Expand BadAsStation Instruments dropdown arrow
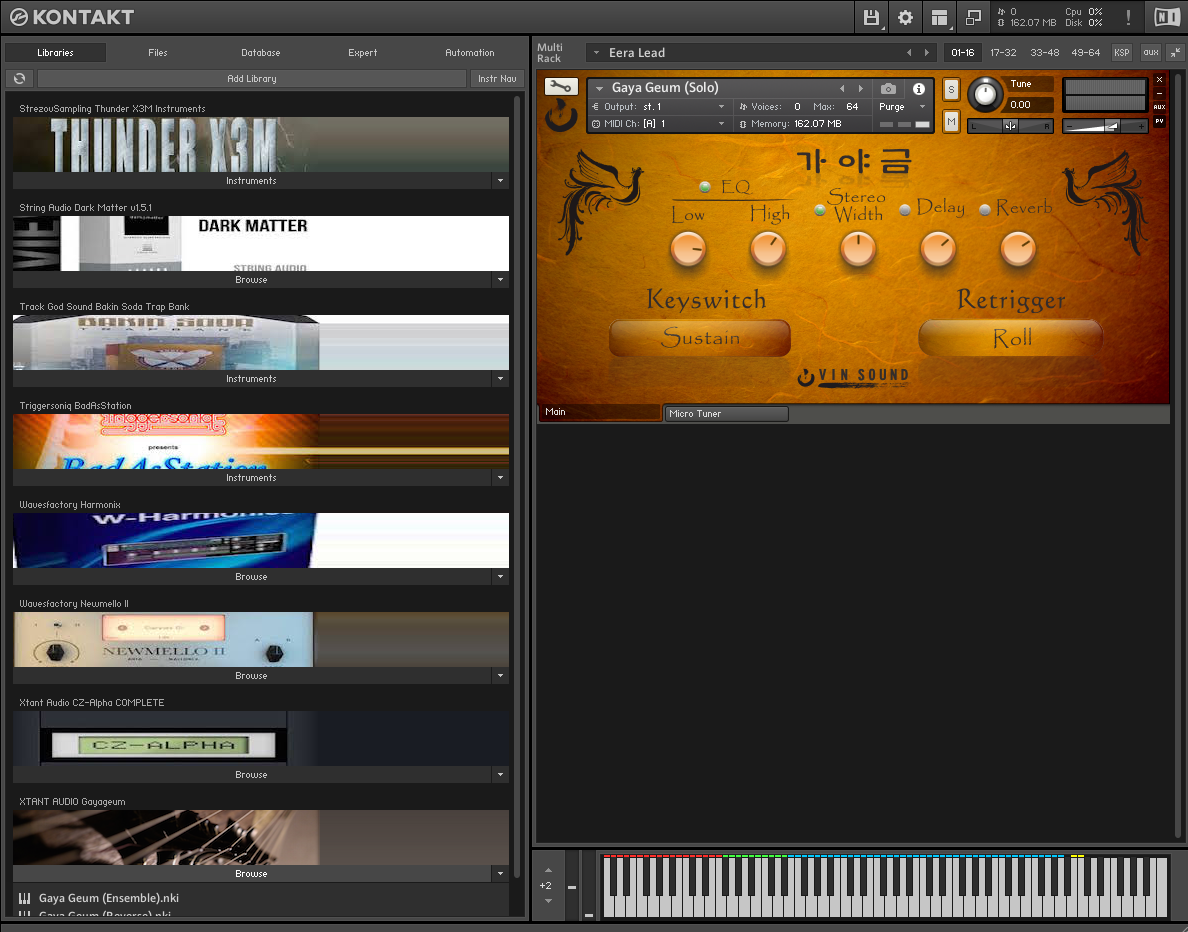Screen dimensions: 1188x932 500,477
